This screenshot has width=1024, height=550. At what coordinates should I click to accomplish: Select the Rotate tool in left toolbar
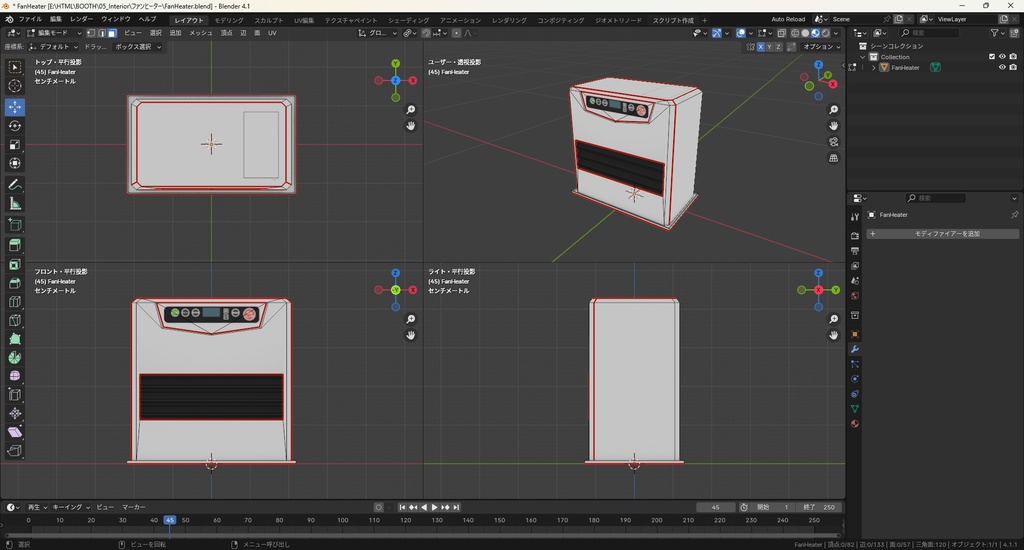(x=15, y=126)
